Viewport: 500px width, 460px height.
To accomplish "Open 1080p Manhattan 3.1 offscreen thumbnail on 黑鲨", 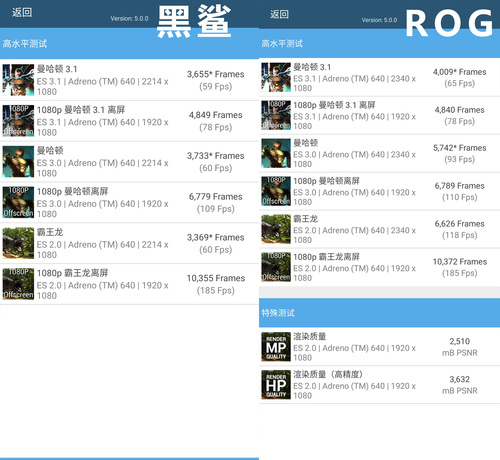I will click(x=18, y=121).
